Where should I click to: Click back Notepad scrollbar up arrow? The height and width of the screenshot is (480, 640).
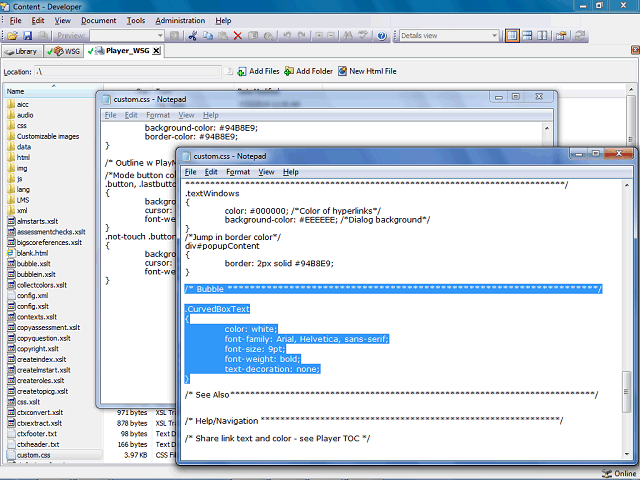point(547,128)
